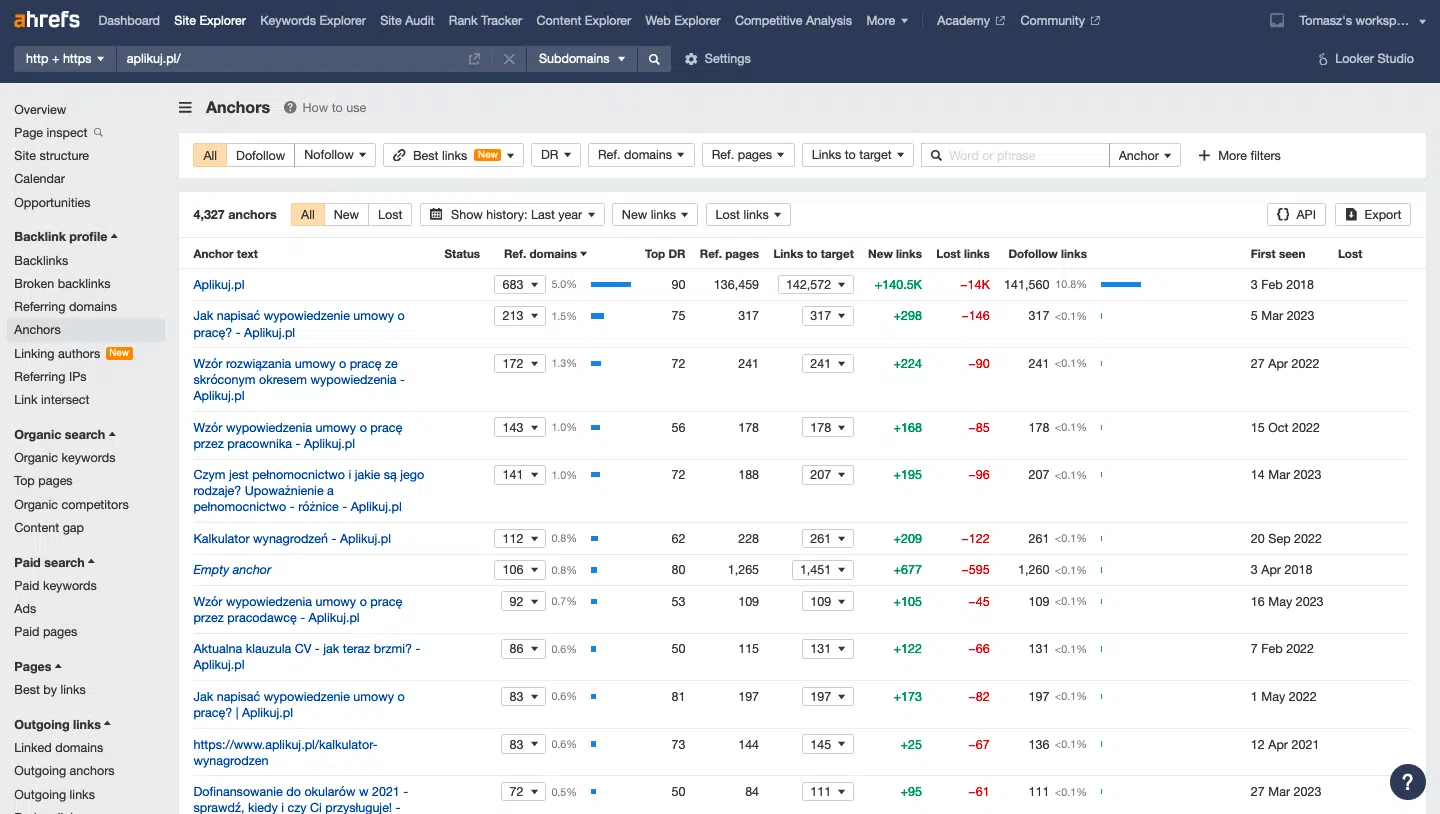The height and width of the screenshot is (814, 1440).
Task: Open Keywords Explorer
Action: (313, 20)
